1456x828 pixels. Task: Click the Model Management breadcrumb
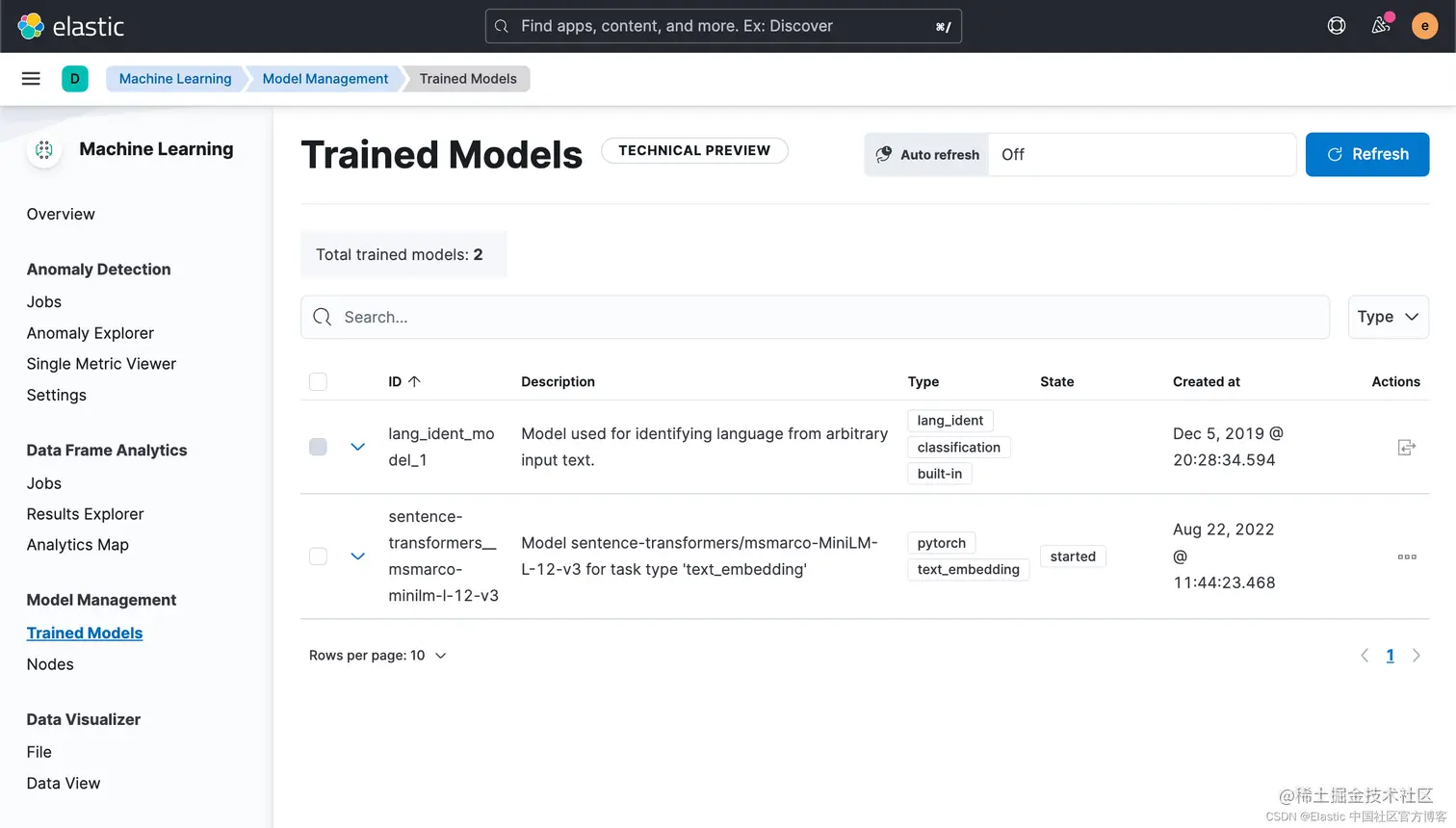[x=325, y=79]
